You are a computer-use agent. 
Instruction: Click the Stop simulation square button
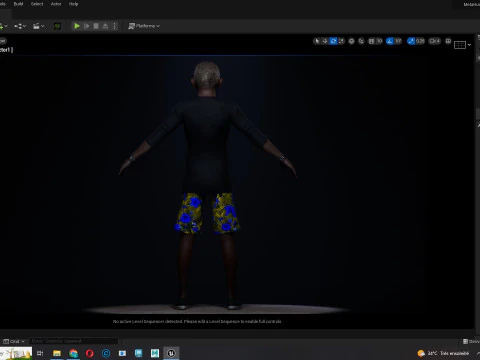click(x=96, y=26)
